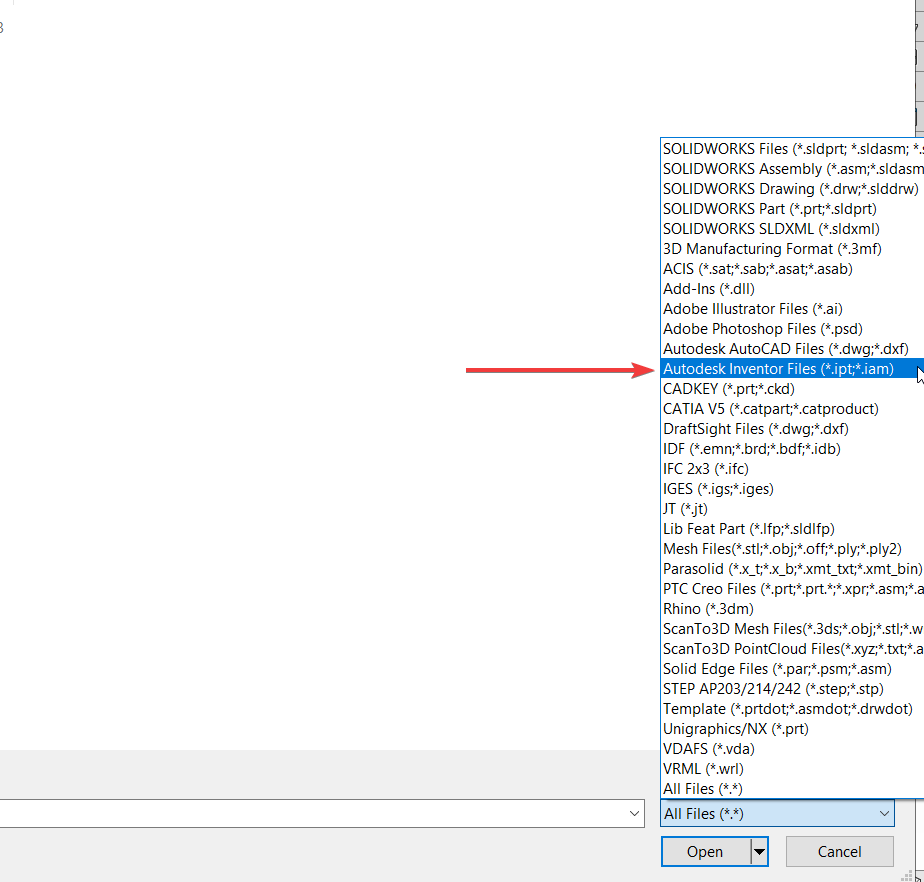Click the Cancel button
924x882 pixels.
[839, 852]
